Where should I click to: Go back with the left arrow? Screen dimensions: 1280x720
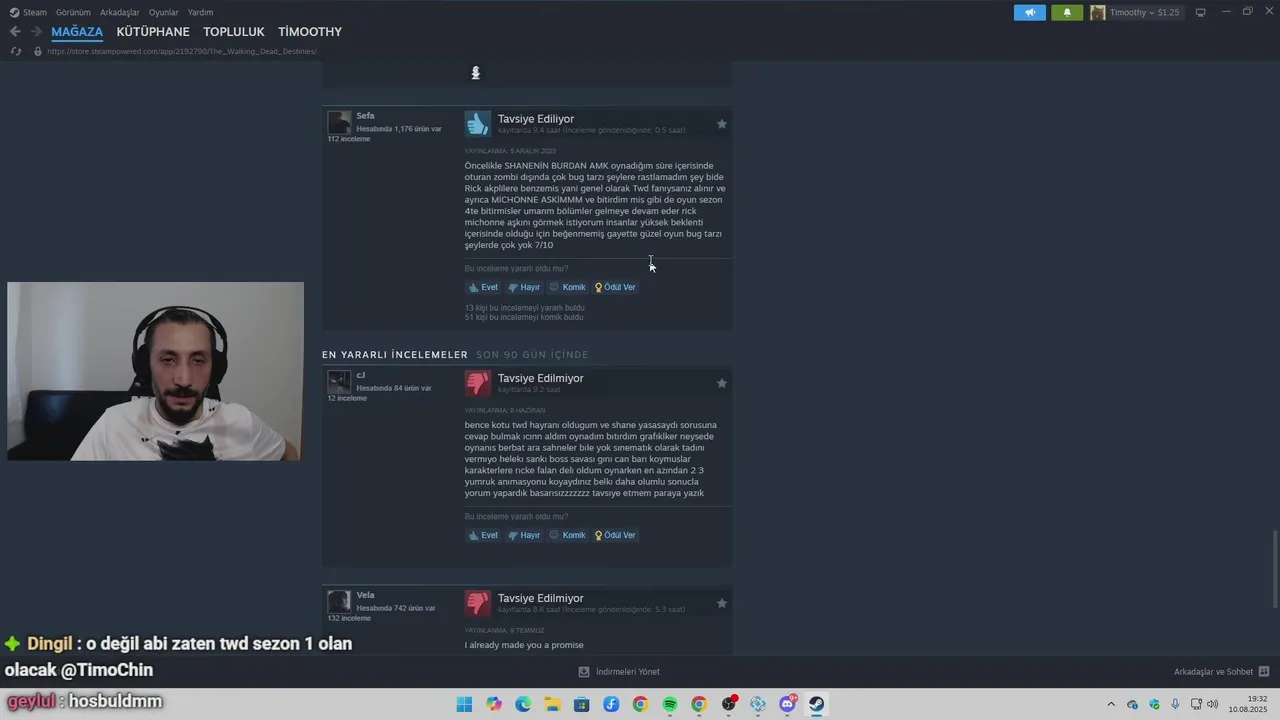point(15,32)
